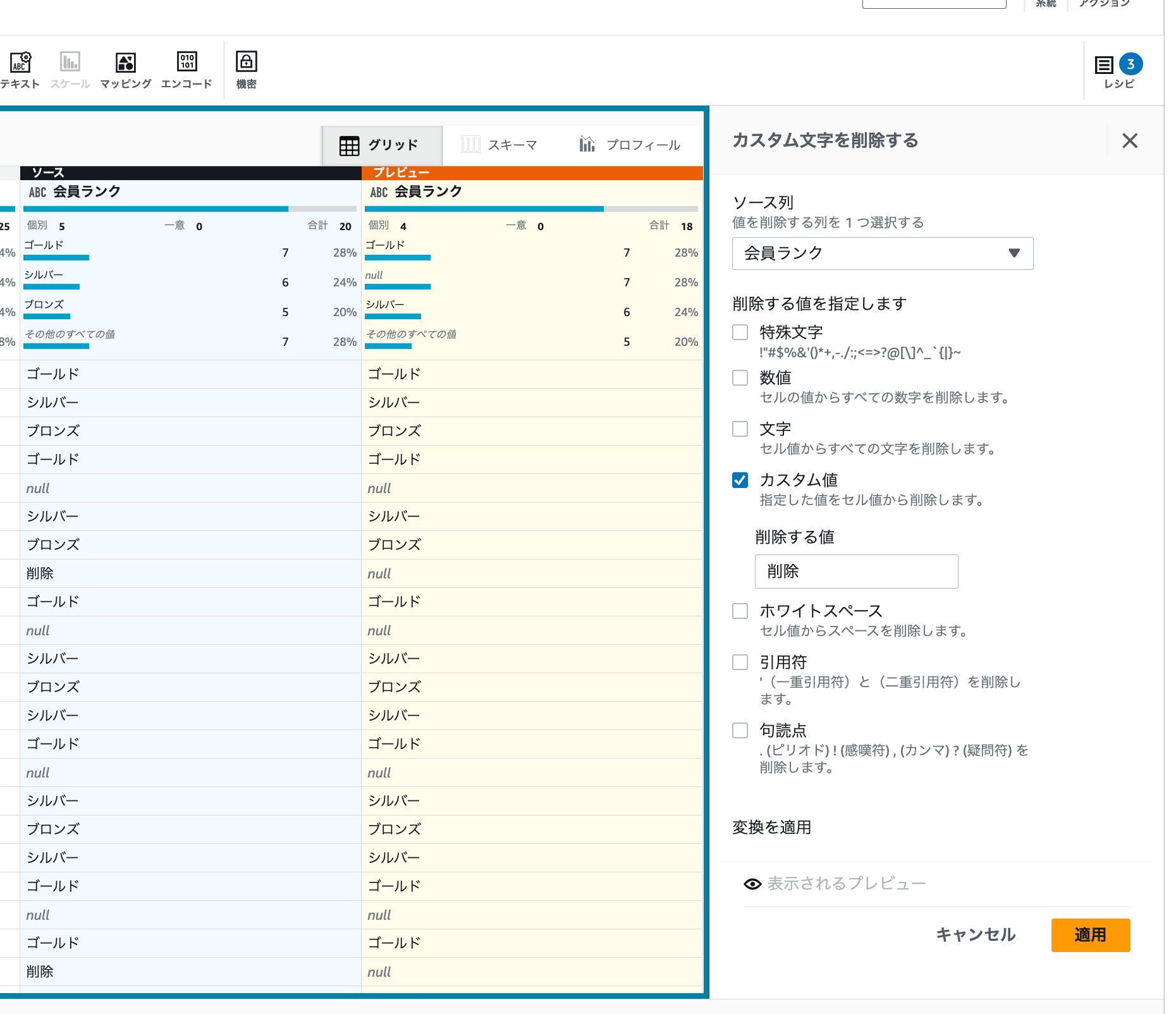Open the ソース列 会員ランク dropdown
This screenshot has height=1014, width=1176.
tap(883, 253)
